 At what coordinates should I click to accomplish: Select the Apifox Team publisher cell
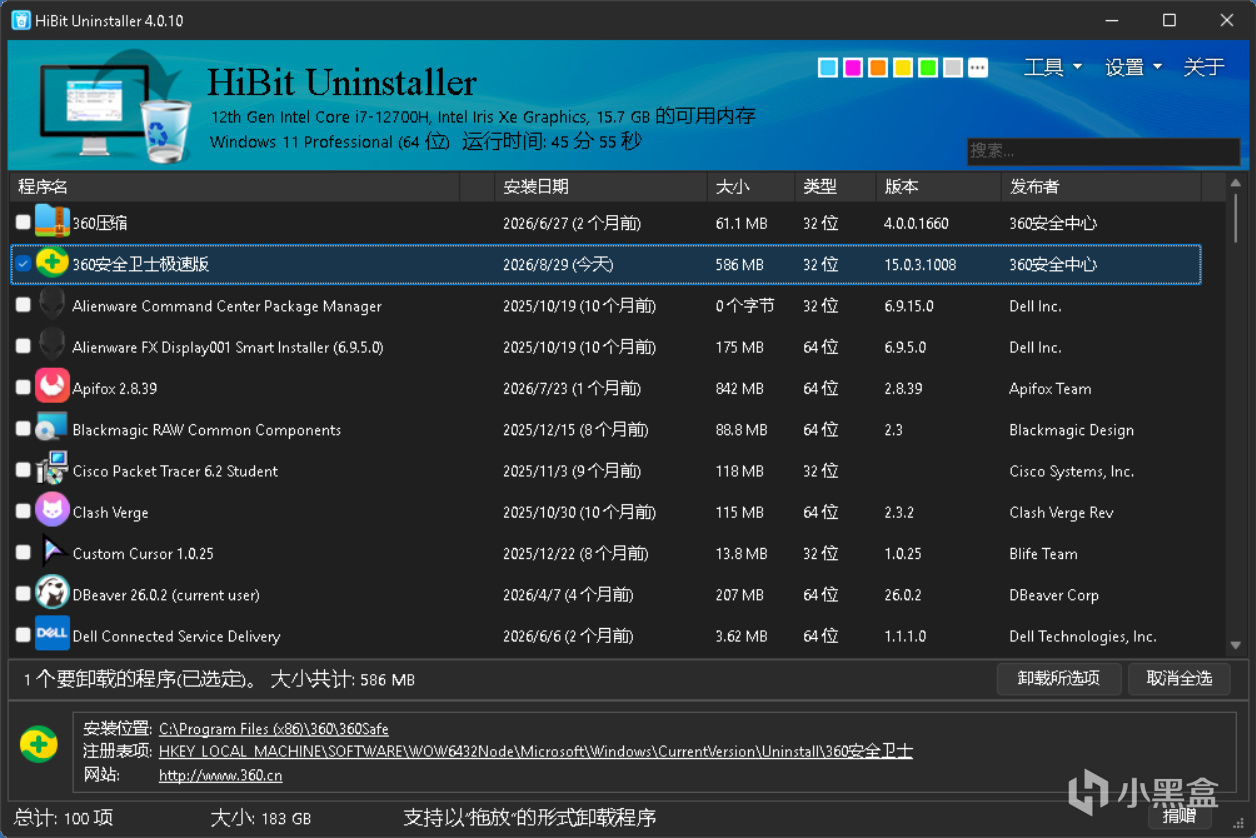tap(1050, 388)
